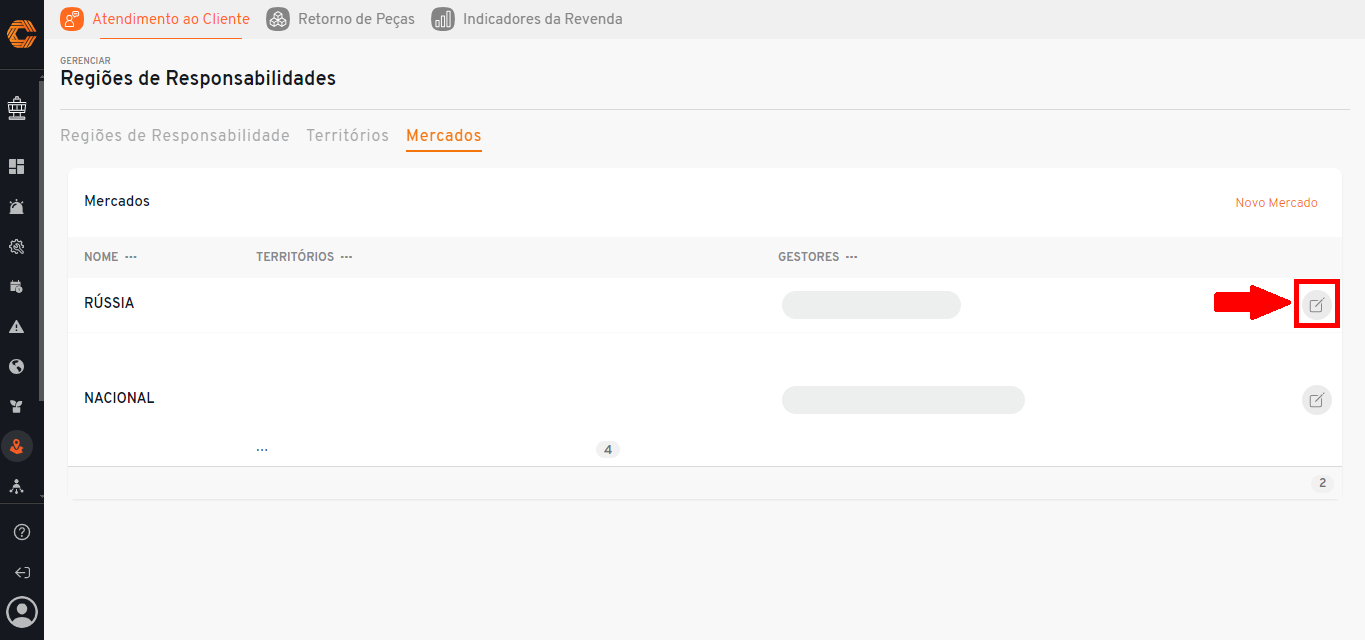This screenshot has width=1365, height=640.
Task: Open the dashboard grid icon in the sidebar
Action: (x=17, y=166)
